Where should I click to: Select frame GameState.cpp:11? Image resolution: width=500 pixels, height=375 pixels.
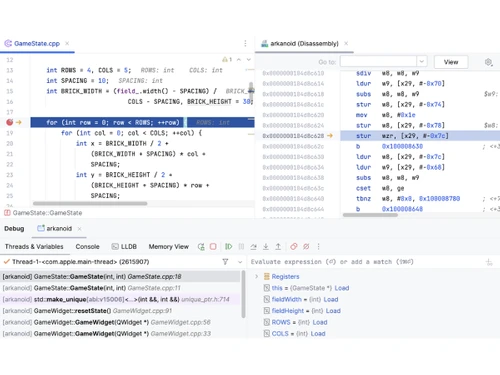[x=120, y=288]
